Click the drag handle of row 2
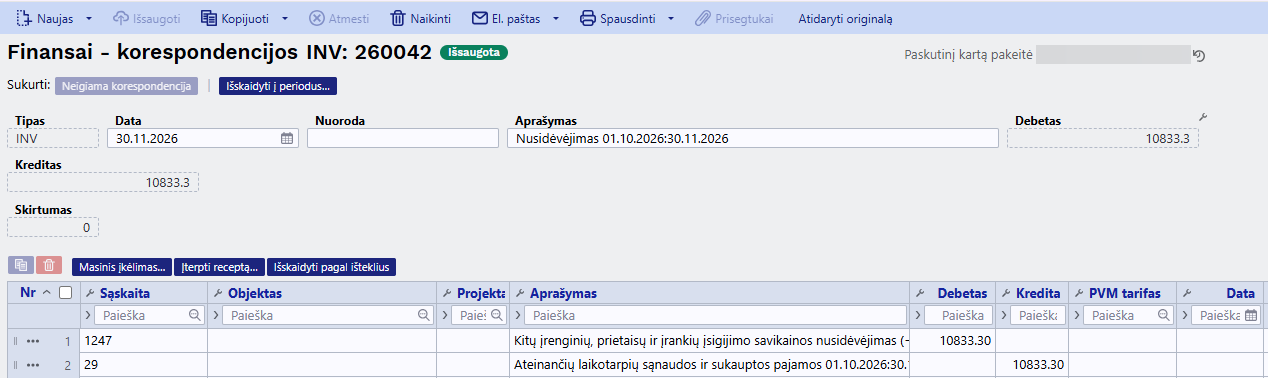 point(15,365)
